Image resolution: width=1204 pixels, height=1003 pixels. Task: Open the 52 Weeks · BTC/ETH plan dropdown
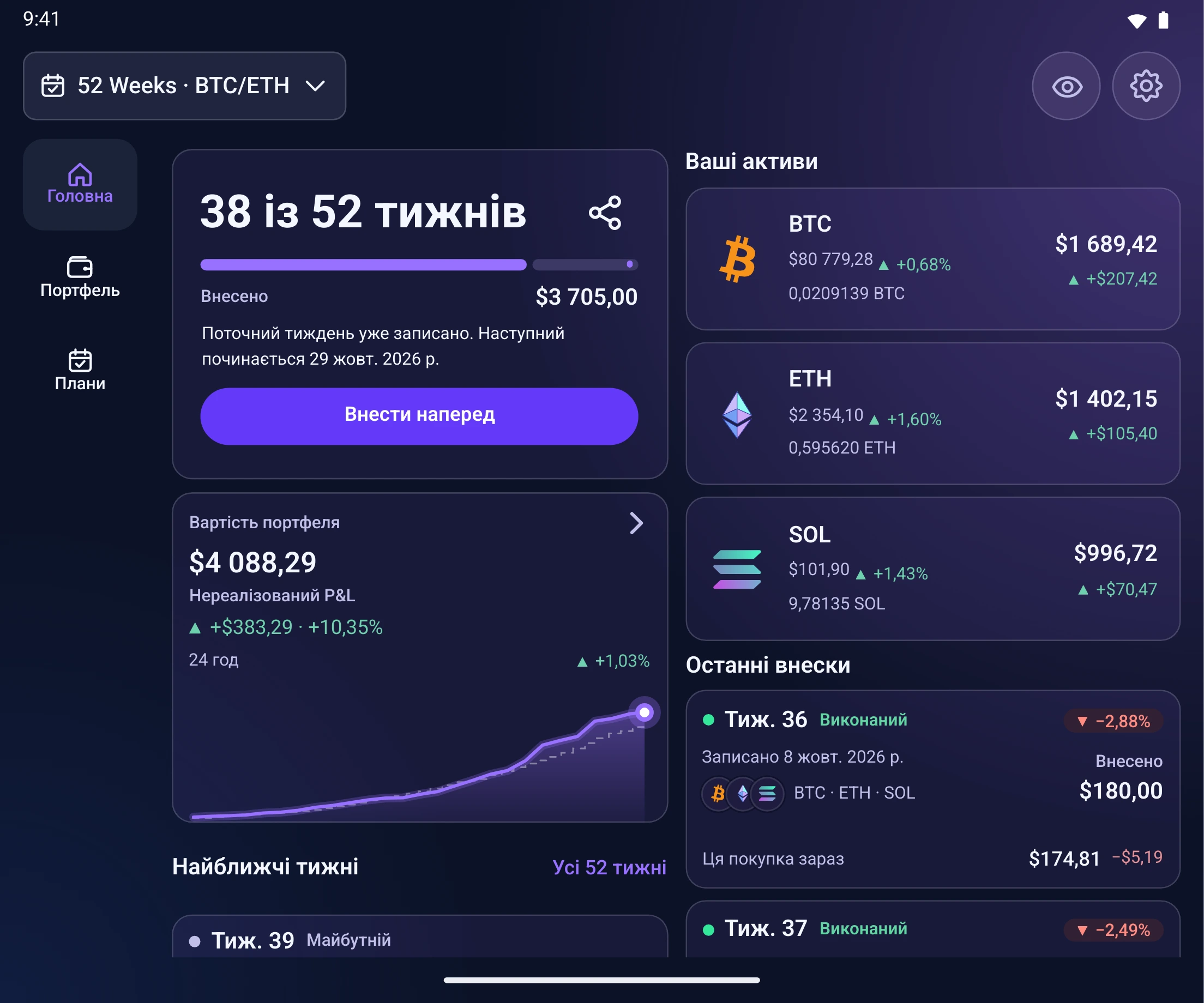point(184,86)
